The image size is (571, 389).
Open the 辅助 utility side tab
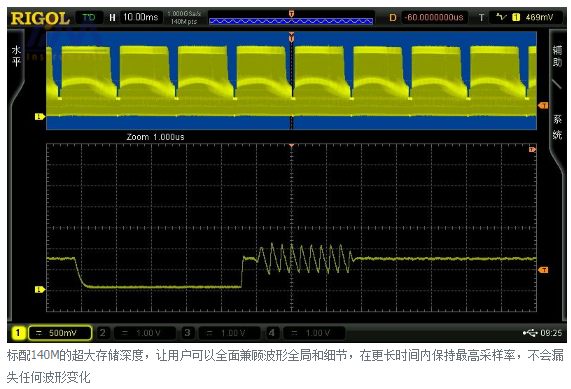557,56
